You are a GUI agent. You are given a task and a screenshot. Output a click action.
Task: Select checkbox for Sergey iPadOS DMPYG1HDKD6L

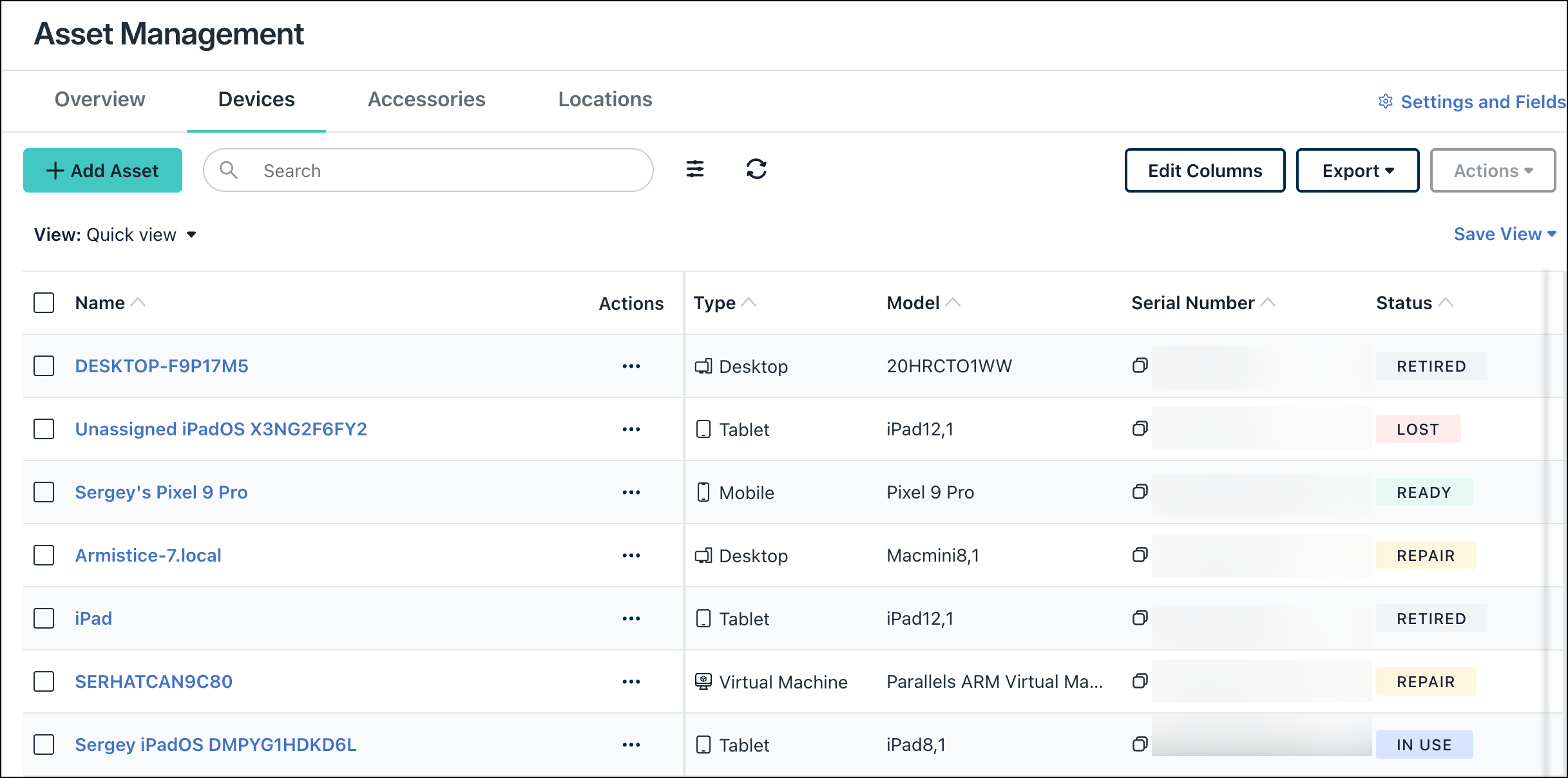pos(44,745)
